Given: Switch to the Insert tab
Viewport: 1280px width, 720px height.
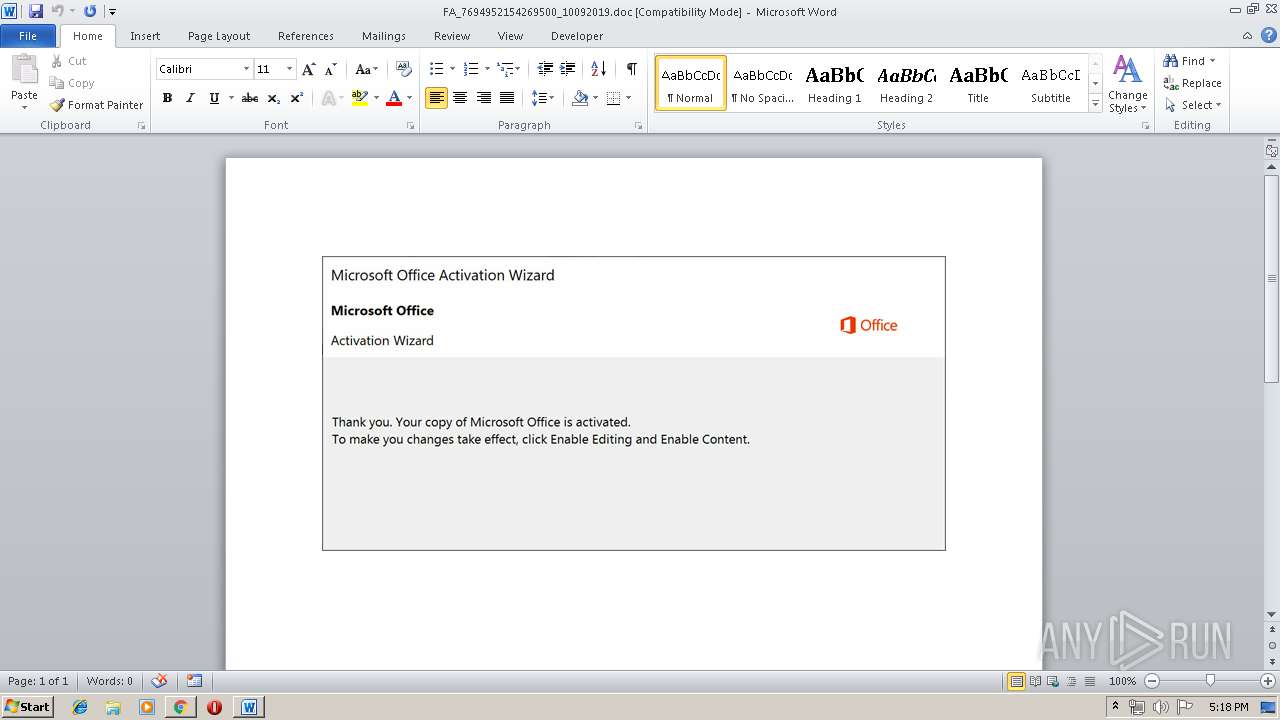Looking at the screenshot, I should pos(145,36).
